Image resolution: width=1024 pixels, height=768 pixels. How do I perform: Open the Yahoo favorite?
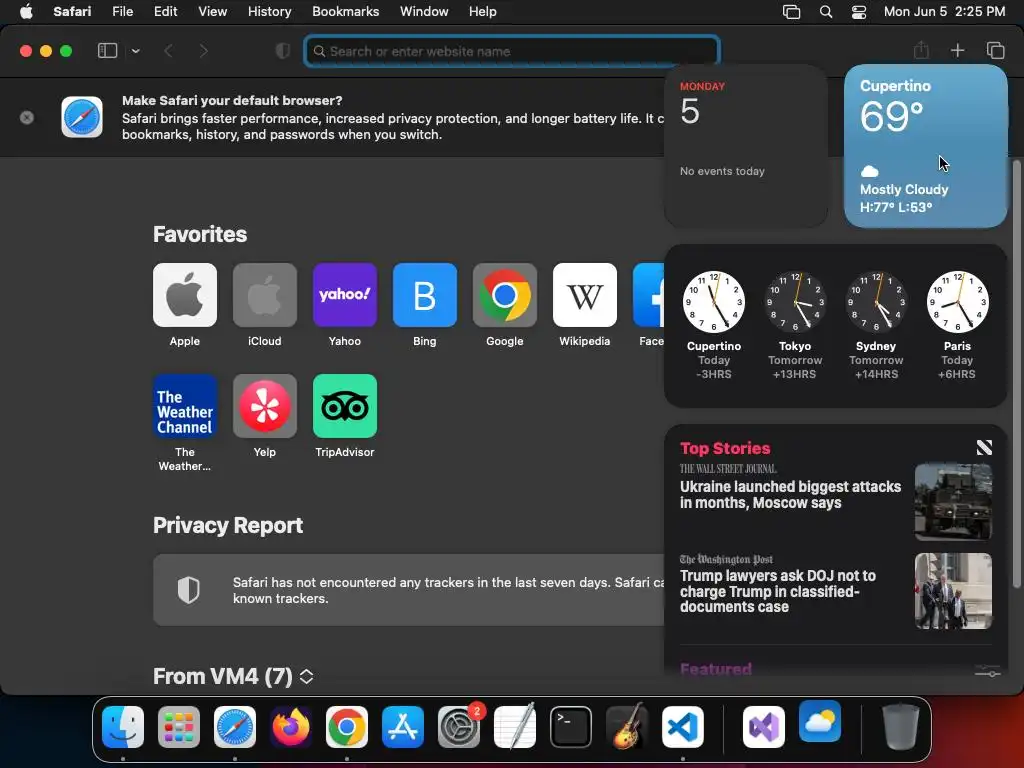tap(345, 295)
